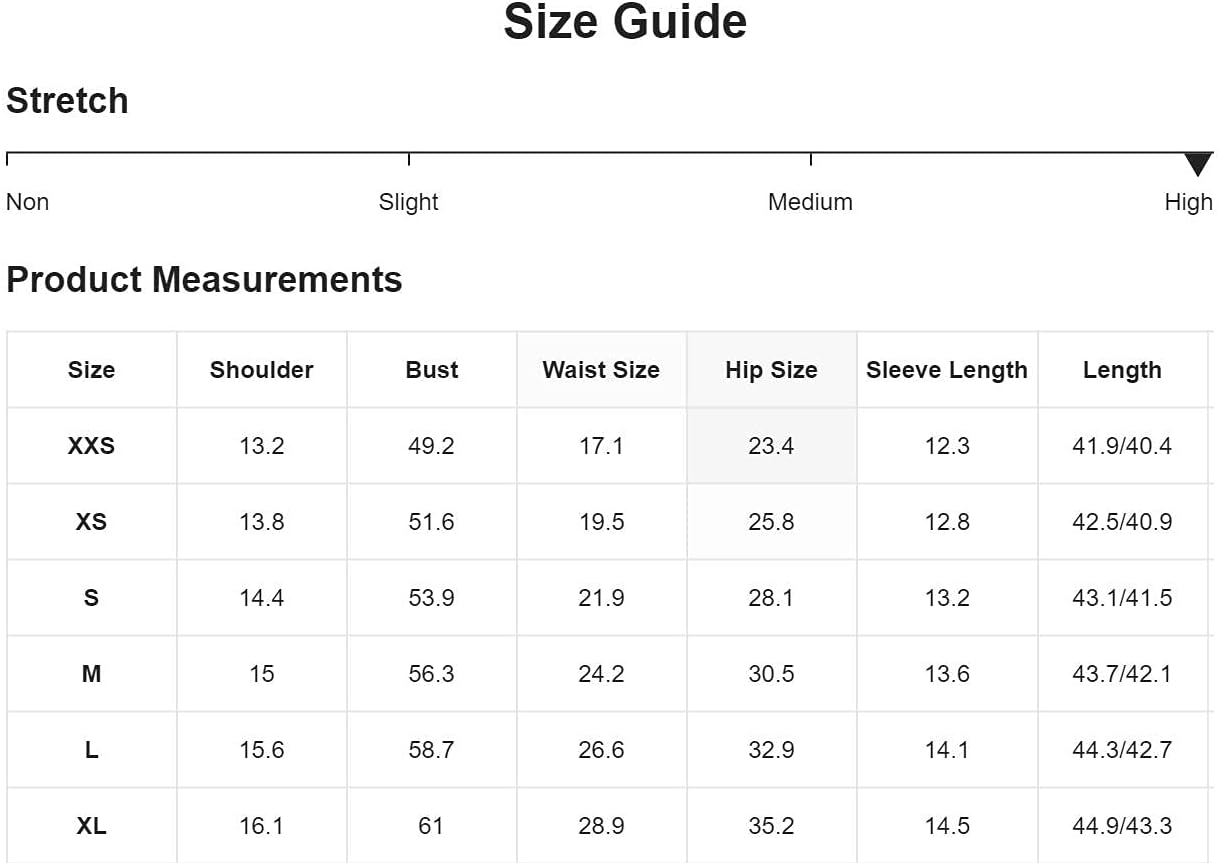Click the Length column header
This screenshot has width=1219, height=863.
click(x=1122, y=370)
